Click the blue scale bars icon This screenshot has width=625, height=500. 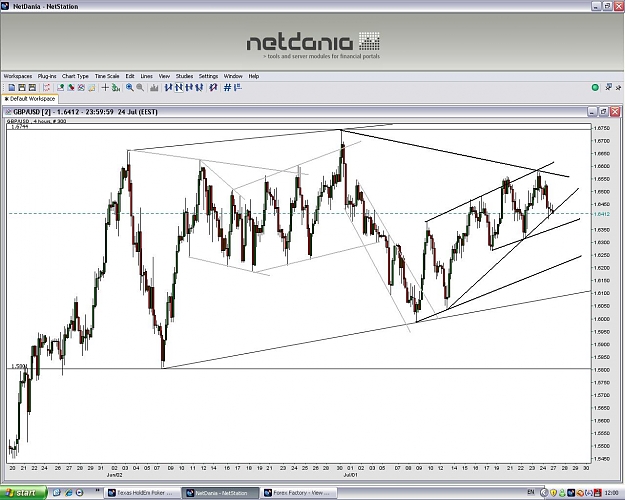coord(238,87)
